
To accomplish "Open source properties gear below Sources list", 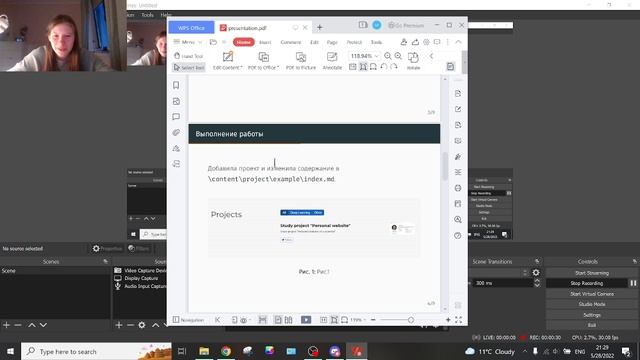I will pyautogui.click(x=142, y=325).
